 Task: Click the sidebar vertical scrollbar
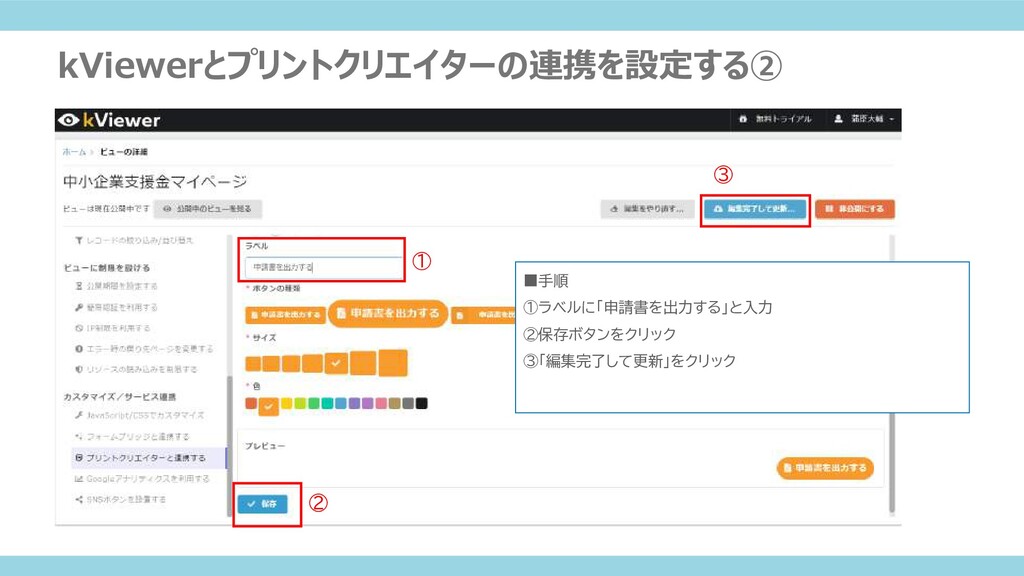(x=229, y=444)
